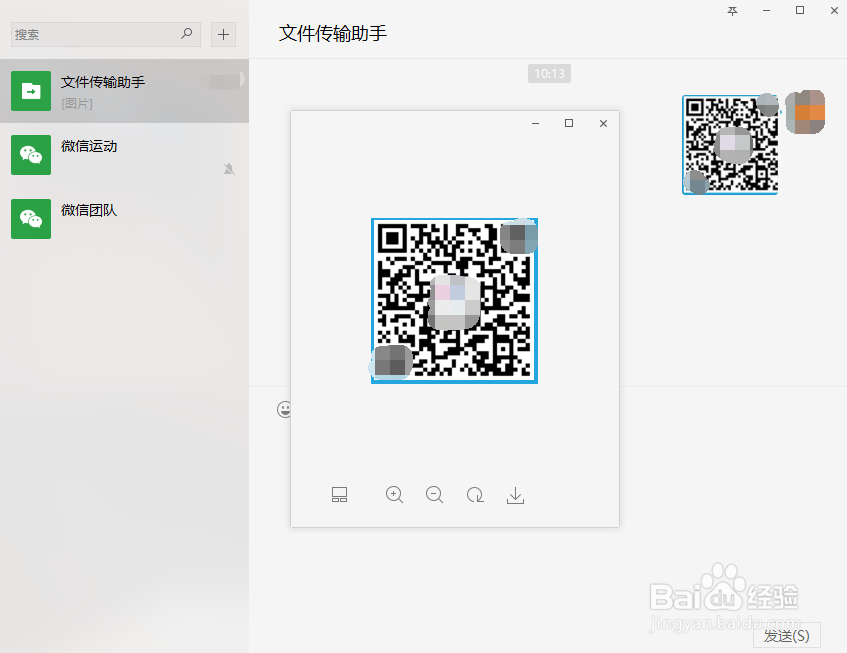
Task: Open the QR code thumbnail in chat
Action: 730,145
